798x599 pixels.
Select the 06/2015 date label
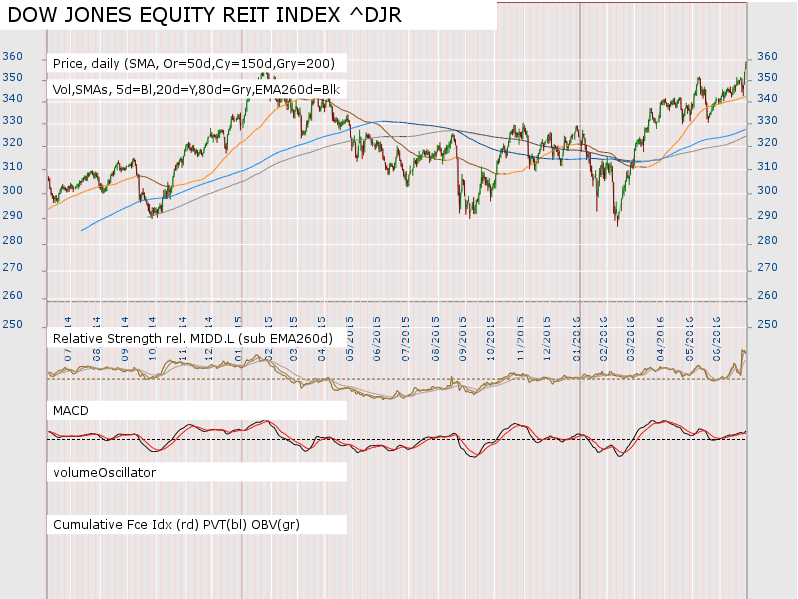tap(377, 339)
